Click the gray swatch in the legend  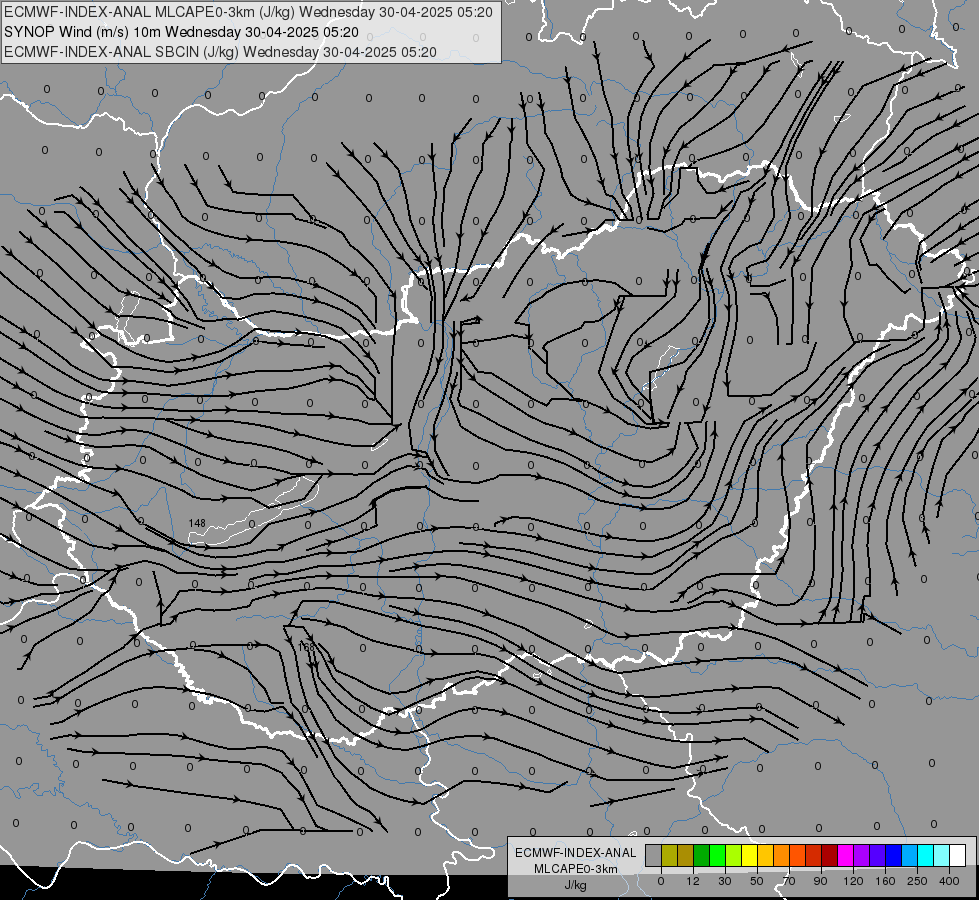[654, 855]
